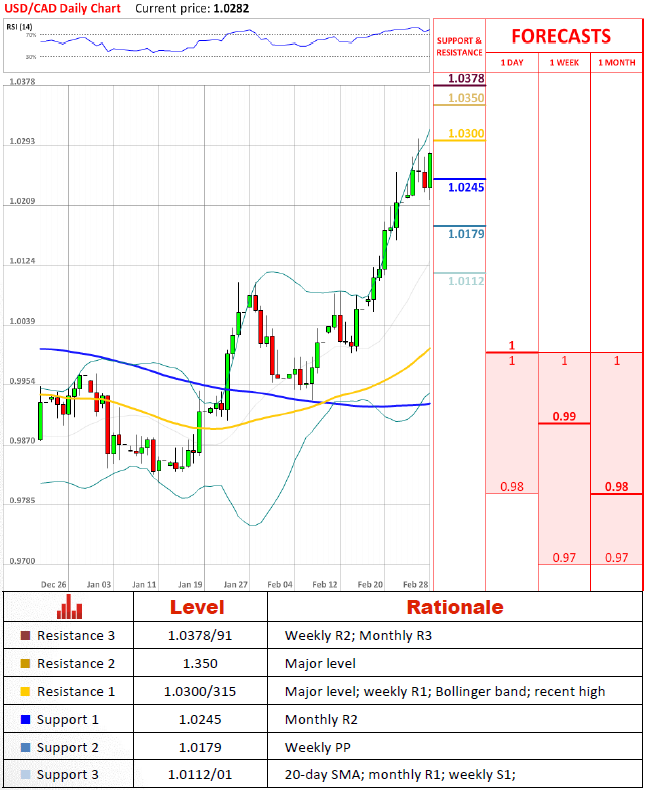646x790 pixels.
Task: Click the 1.0378 resistance level marker
Action: (466, 78)
